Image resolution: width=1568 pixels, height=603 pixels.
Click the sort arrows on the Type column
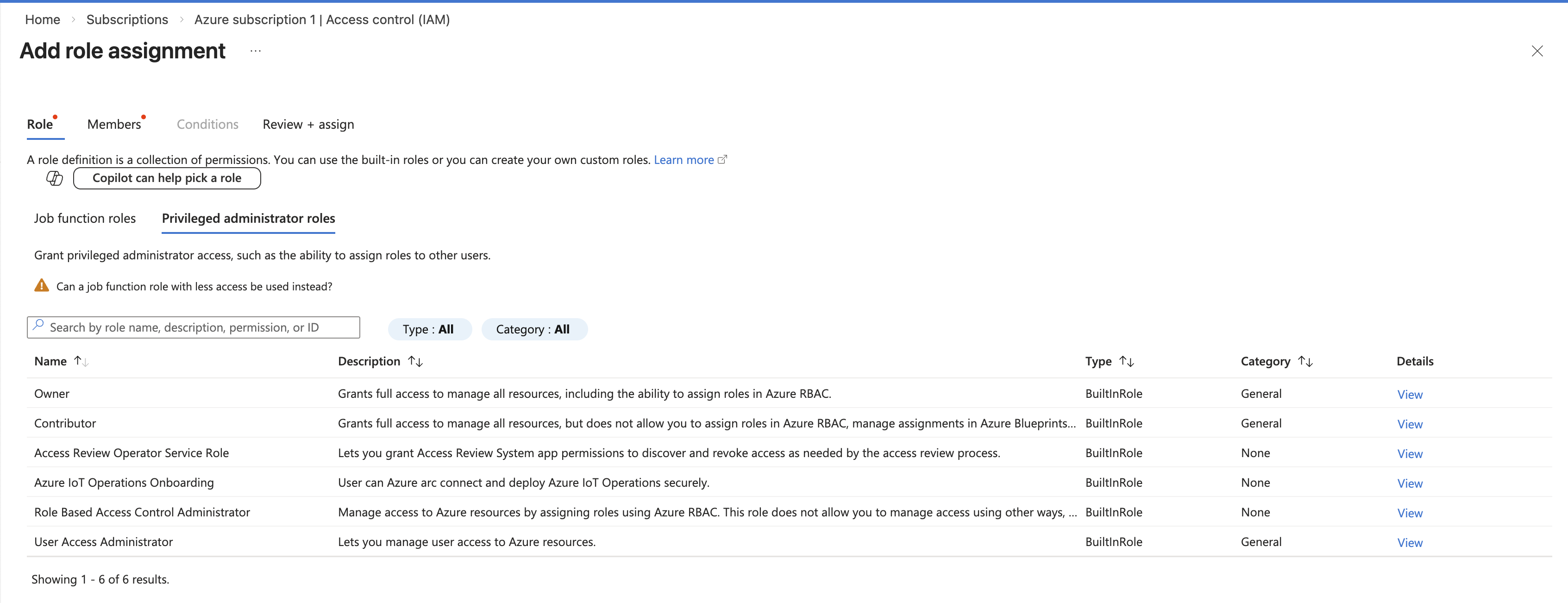[x=1128, y=361]
